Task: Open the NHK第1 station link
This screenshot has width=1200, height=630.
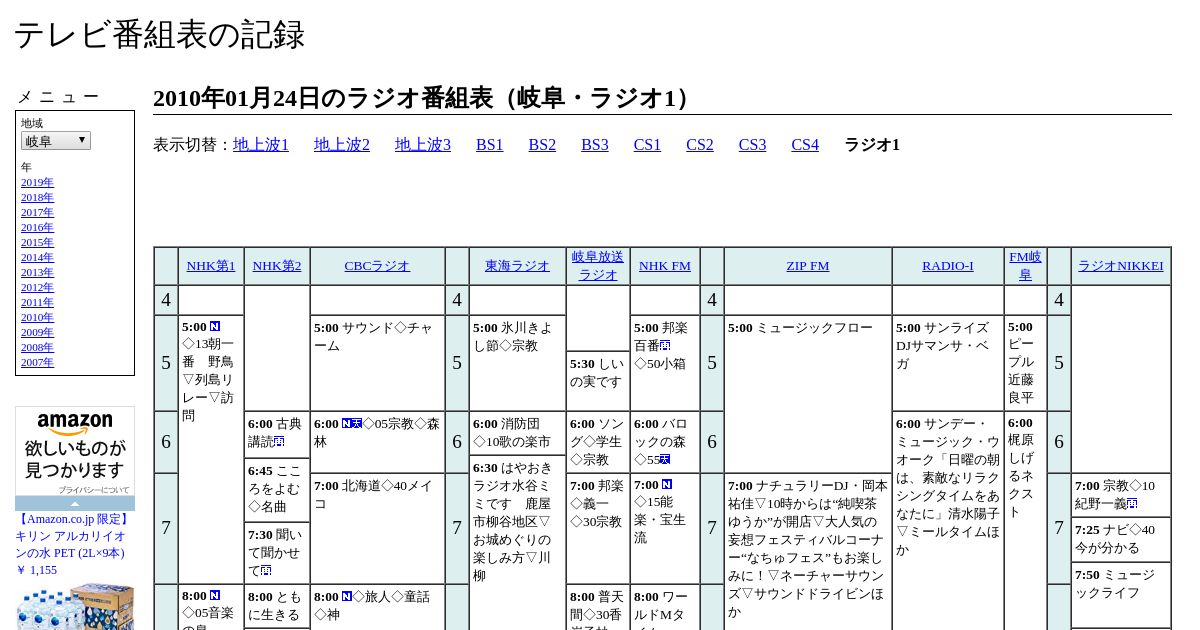Action: point(211,266)
